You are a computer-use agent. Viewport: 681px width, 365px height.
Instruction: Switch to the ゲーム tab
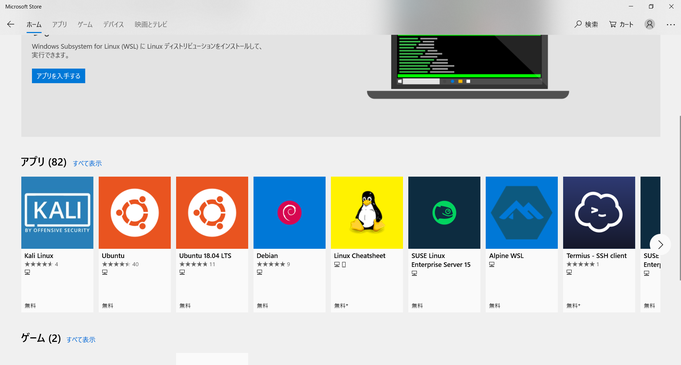point(85,24)
